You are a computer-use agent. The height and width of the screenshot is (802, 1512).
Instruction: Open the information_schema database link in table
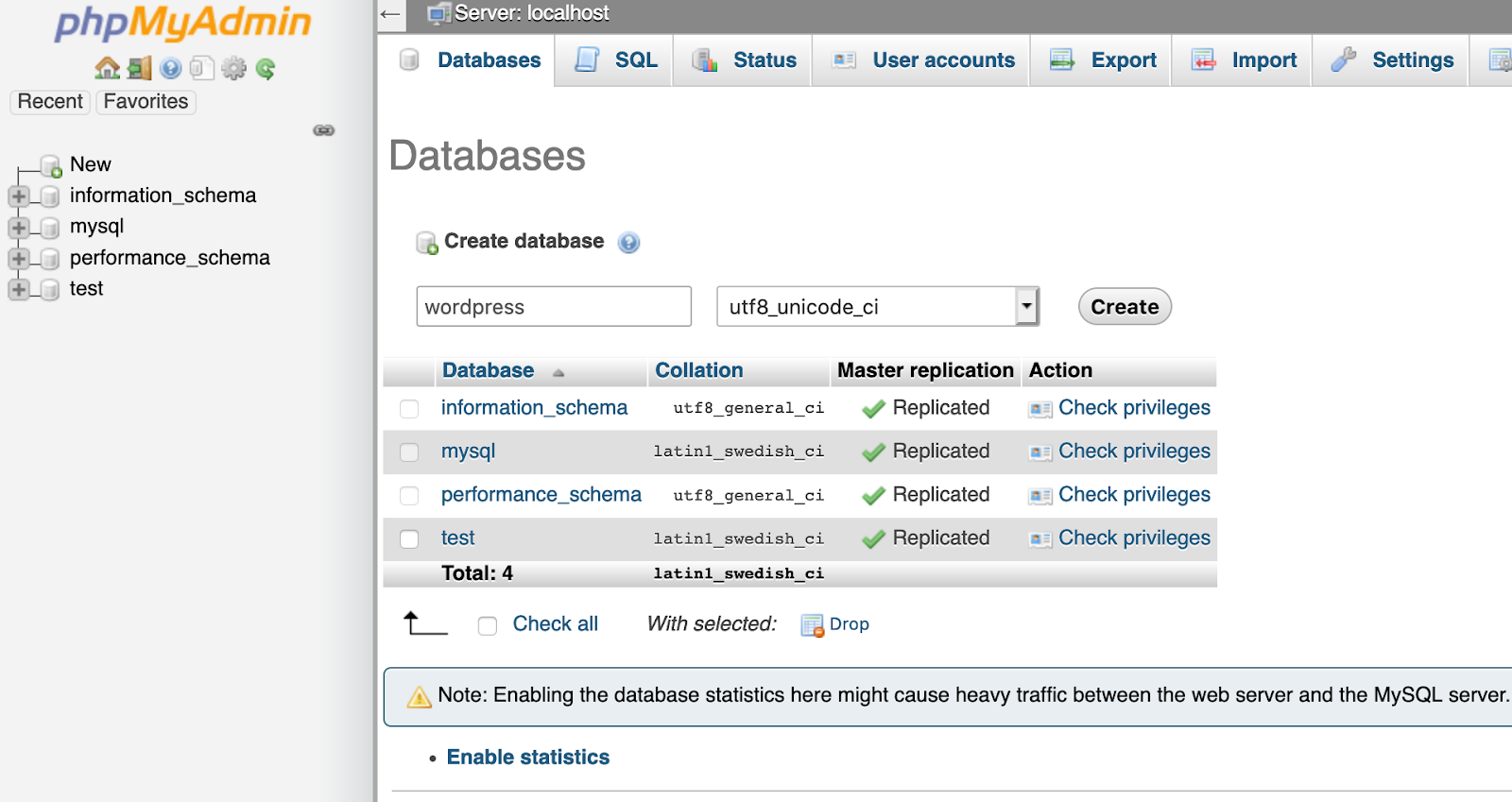click(534, 408)
